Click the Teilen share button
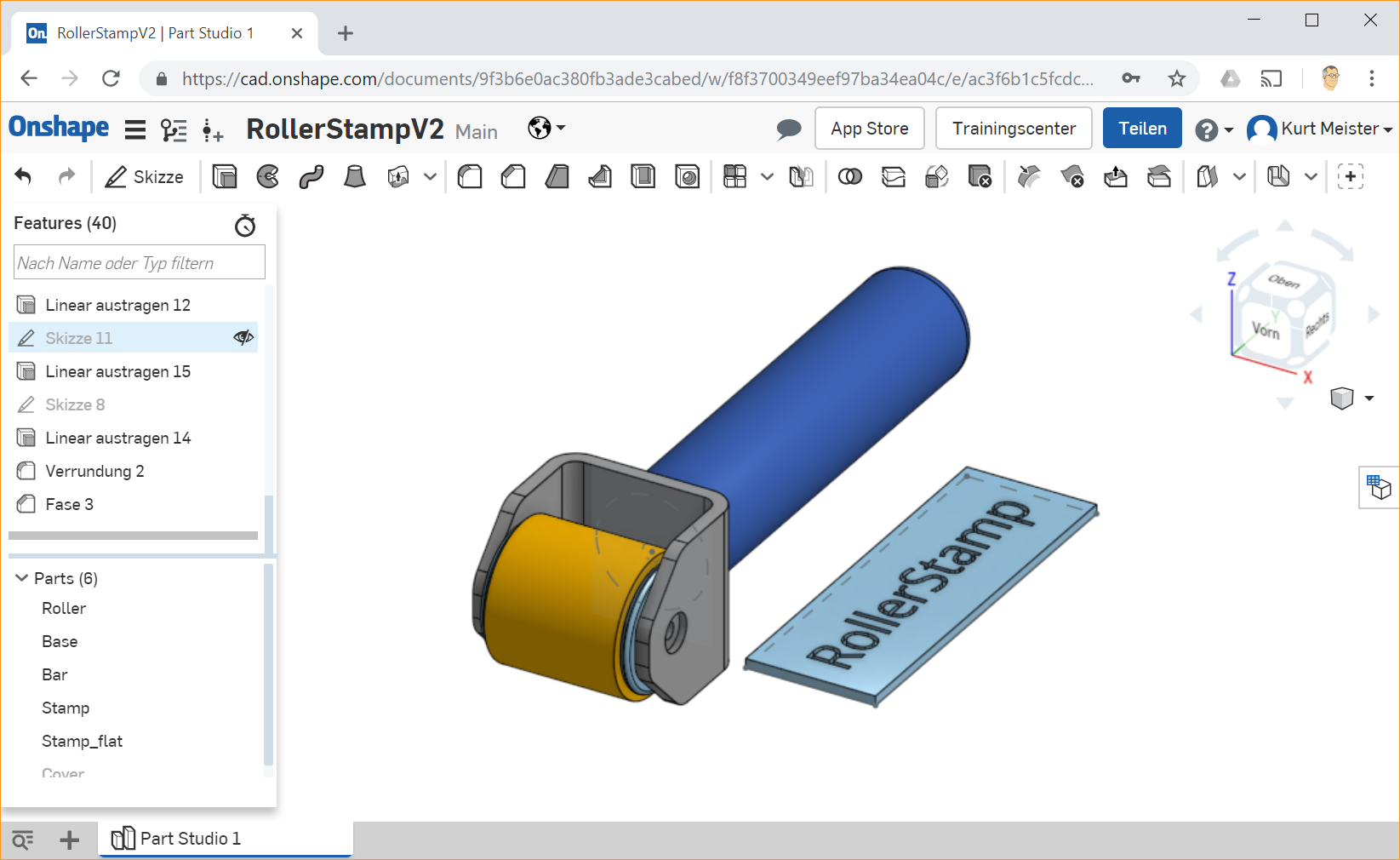 (x=1142, y=129)
